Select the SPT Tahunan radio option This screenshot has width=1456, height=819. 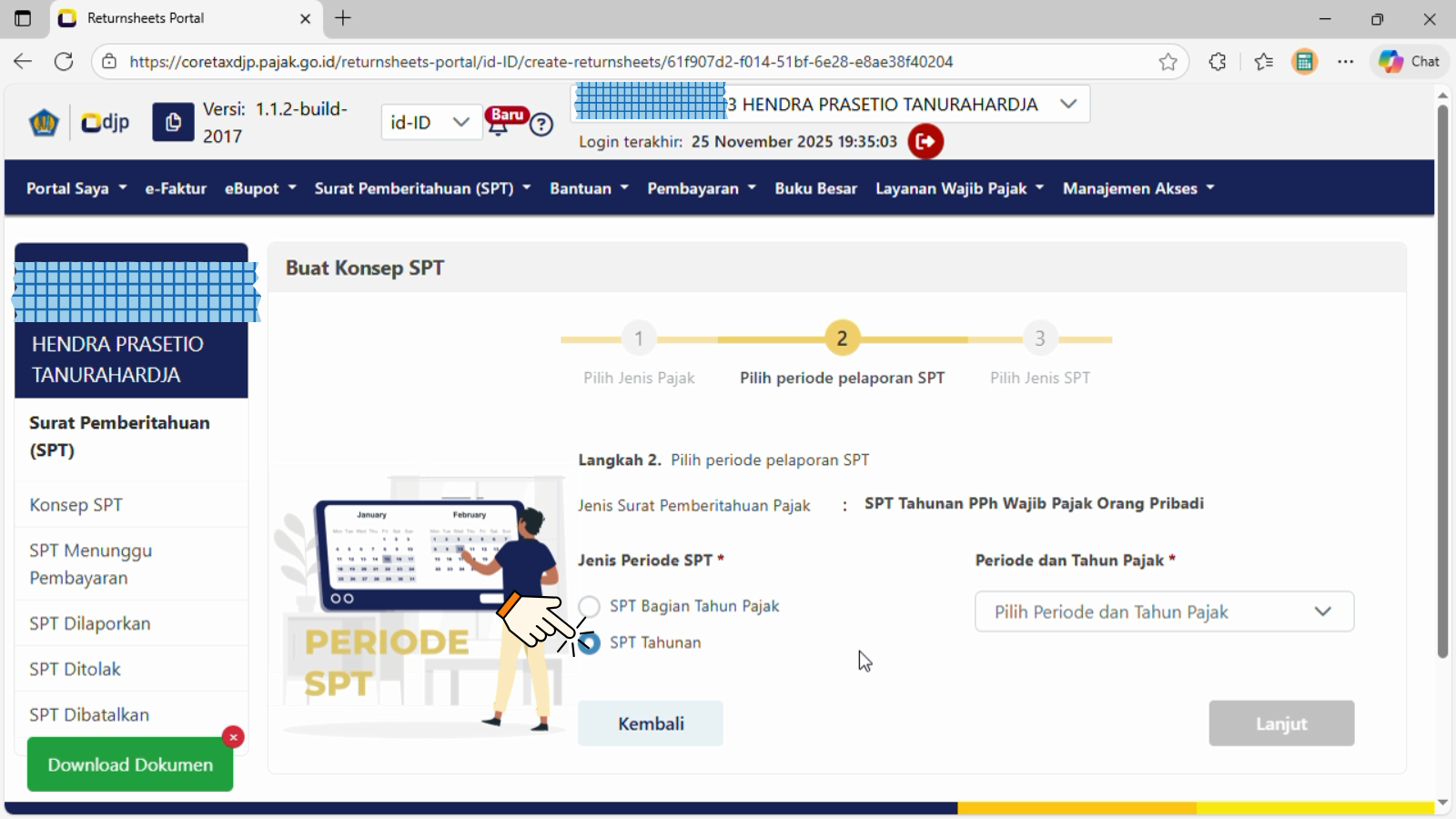(590, 643)
